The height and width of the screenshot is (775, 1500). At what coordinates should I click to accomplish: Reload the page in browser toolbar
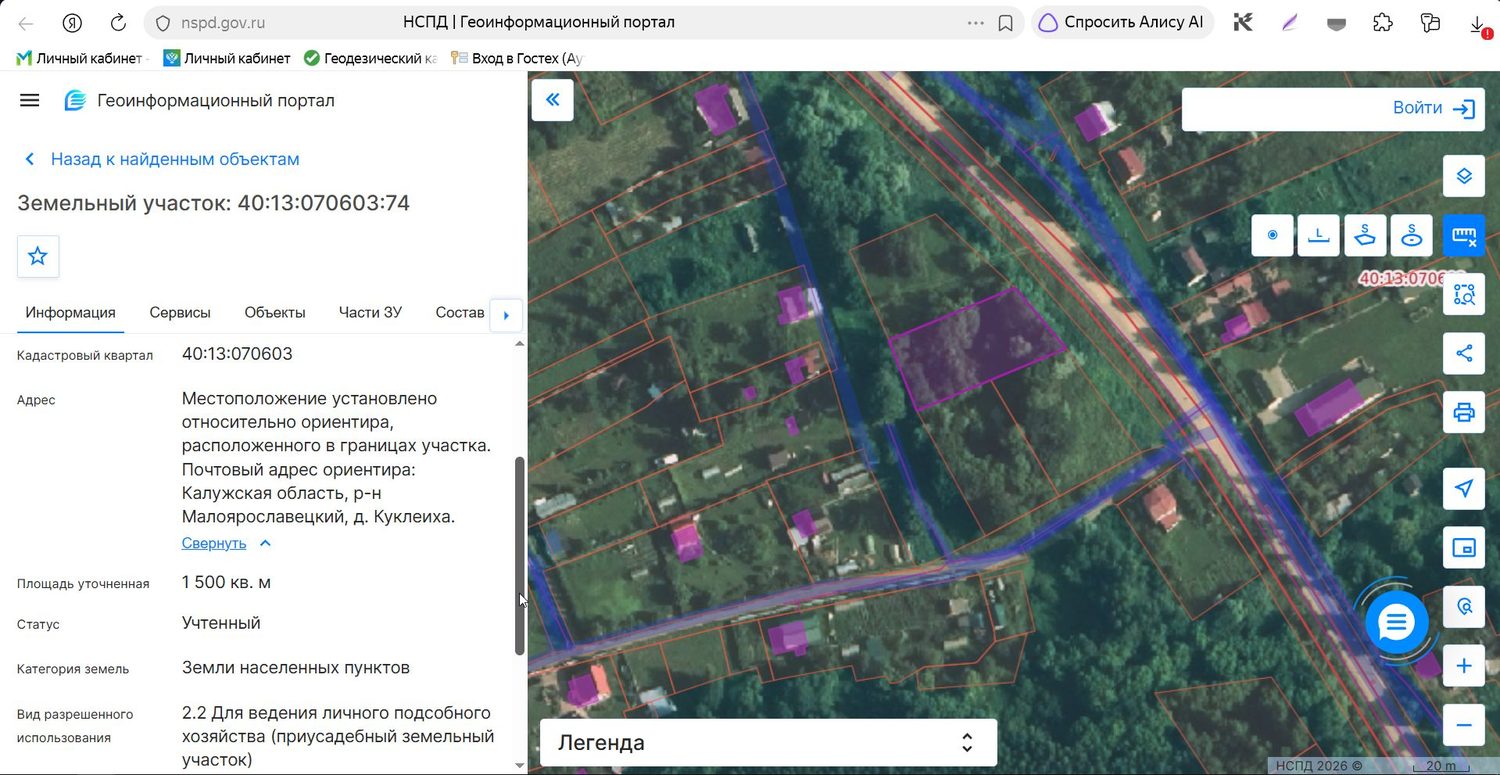(x=118, y=22)
